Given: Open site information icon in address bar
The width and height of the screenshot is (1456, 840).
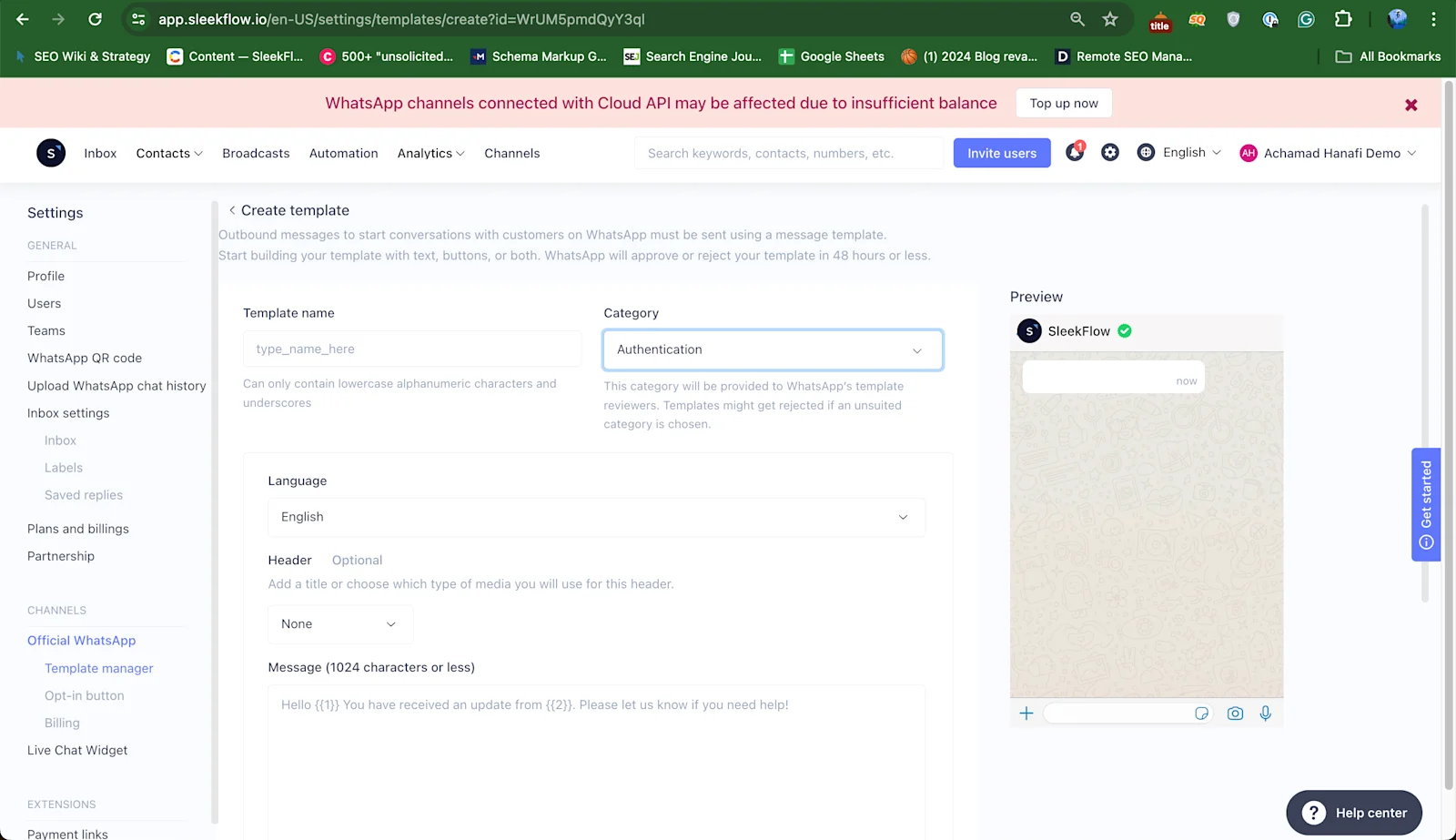Looking at the screenshot, I should tap(138, 19).
